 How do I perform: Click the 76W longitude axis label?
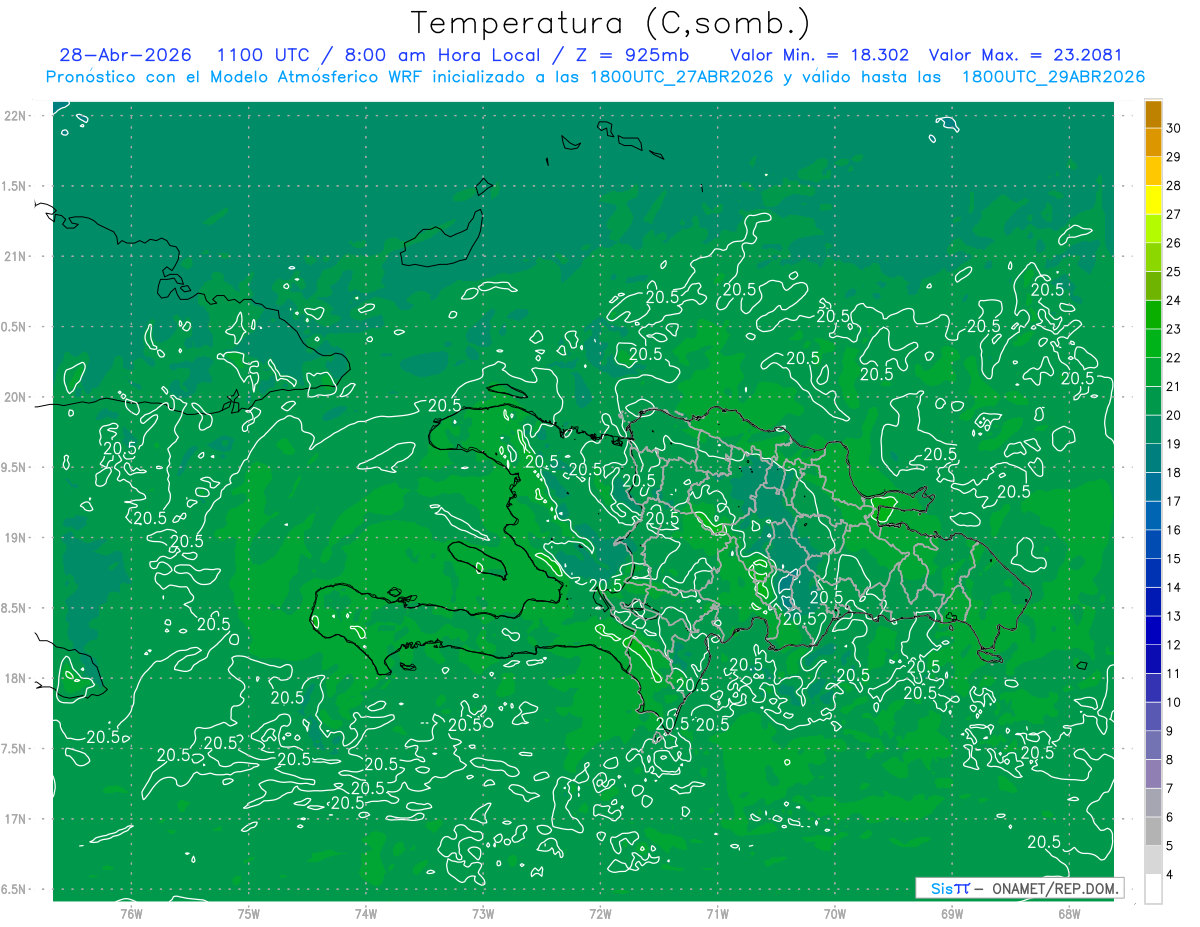coord(131,913)
